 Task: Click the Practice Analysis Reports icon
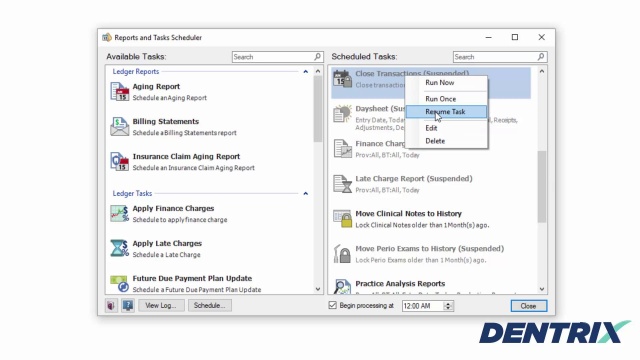tap(342, 286)
